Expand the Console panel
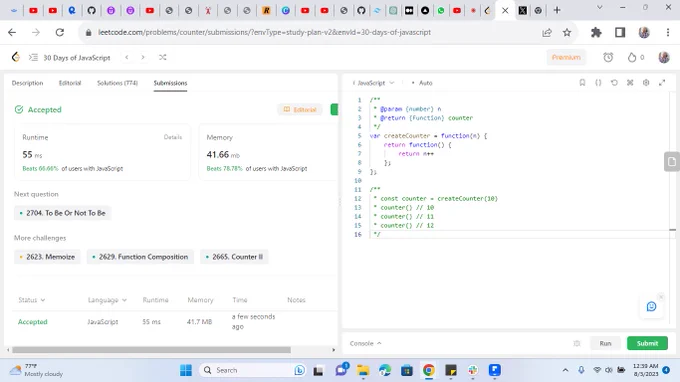680x382 pixels. click(366, 343)
